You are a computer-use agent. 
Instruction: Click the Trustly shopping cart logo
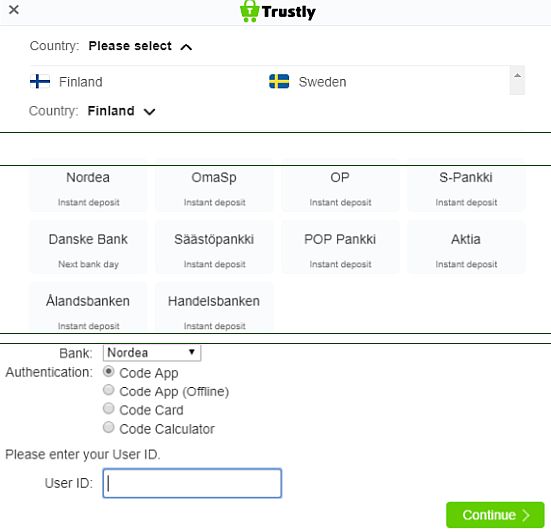[x=249, y=11]
